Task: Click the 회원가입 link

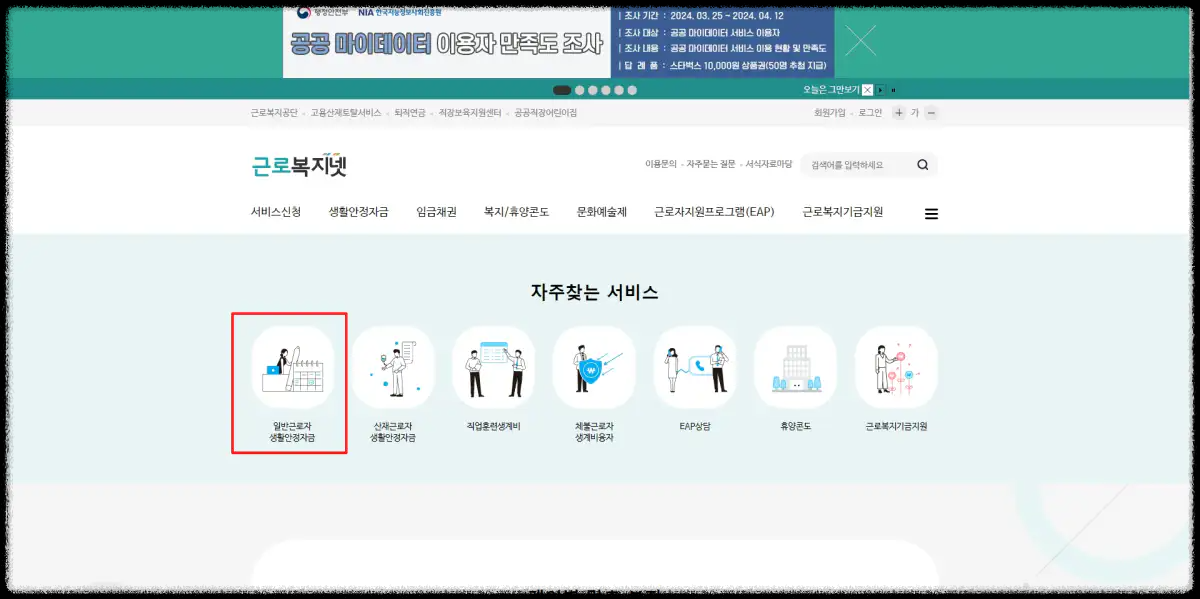Action: pos(830,113)
